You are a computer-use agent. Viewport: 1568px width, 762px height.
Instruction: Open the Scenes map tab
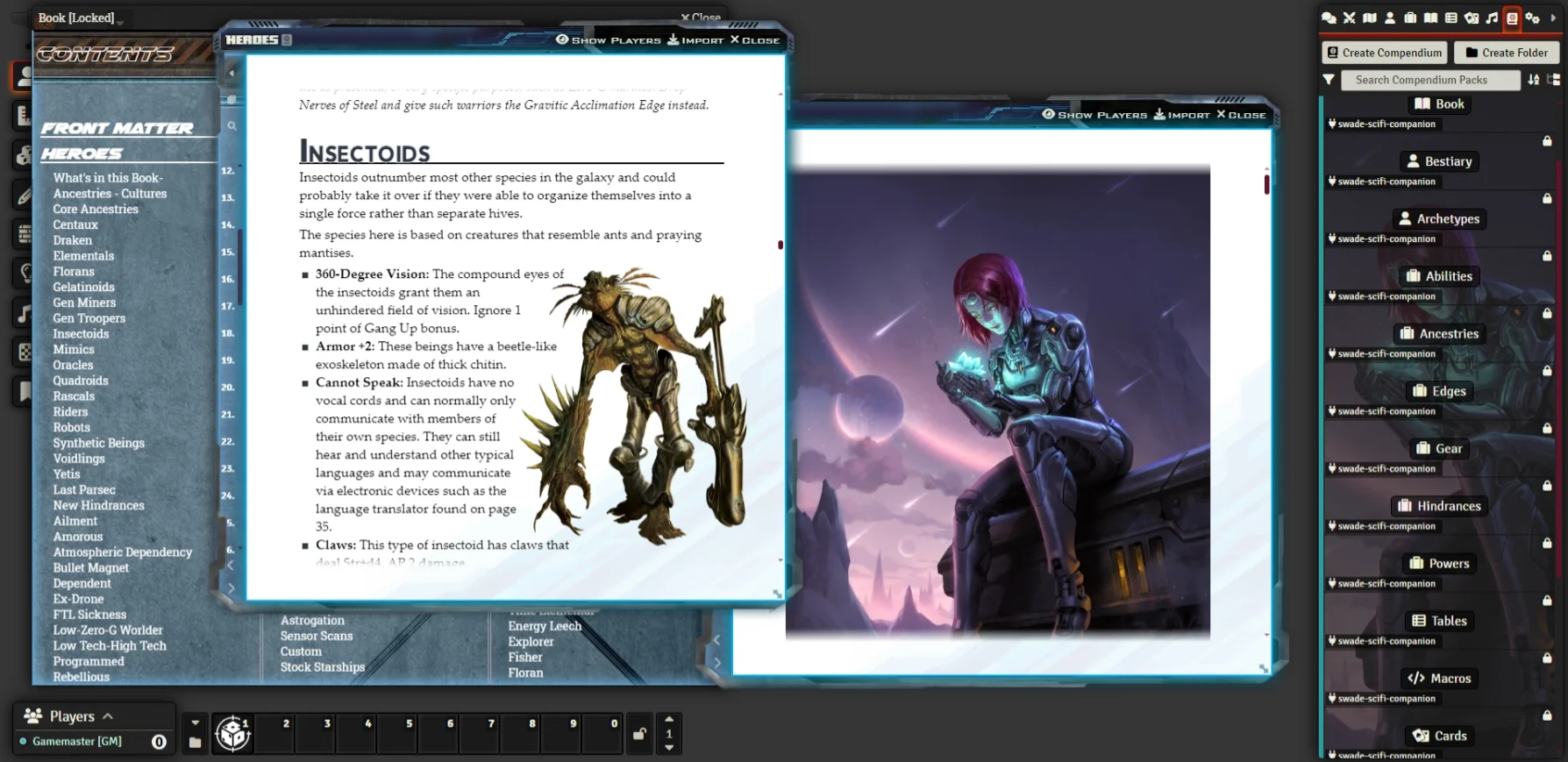tap(1369, 18)
